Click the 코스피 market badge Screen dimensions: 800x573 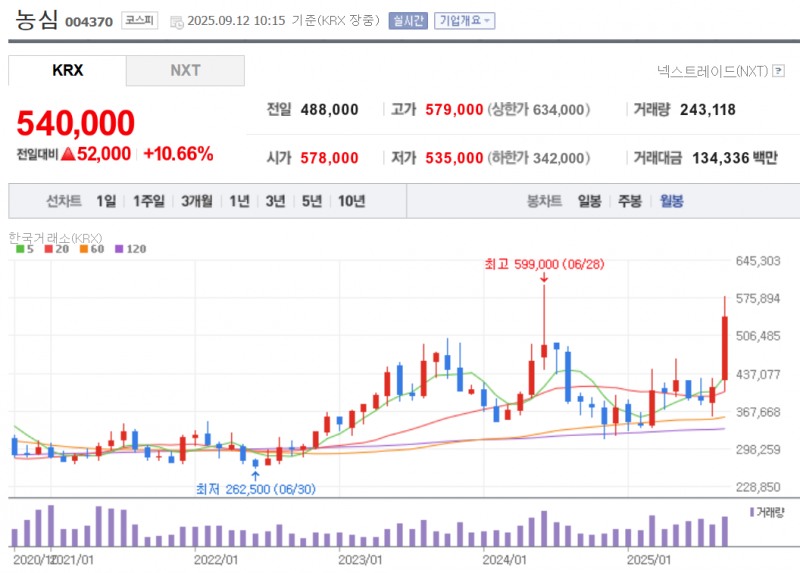pyautogui.click(x=139, y=20)
